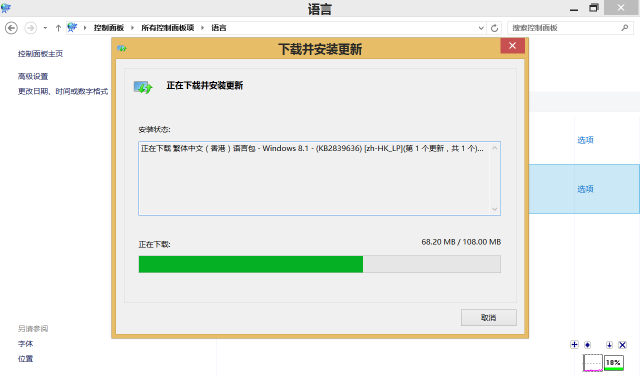Click the blue X overlay icon

[622, 345]
